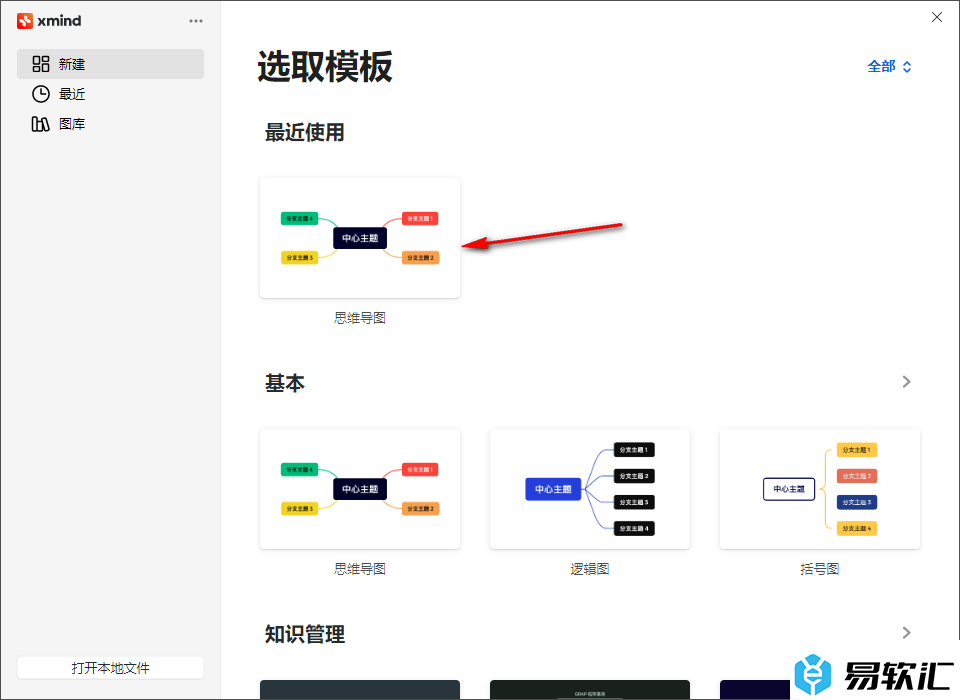This screenshot has width=960, height=700.
Task: Select the 新建 sidebar item
Action: [110, 64]
